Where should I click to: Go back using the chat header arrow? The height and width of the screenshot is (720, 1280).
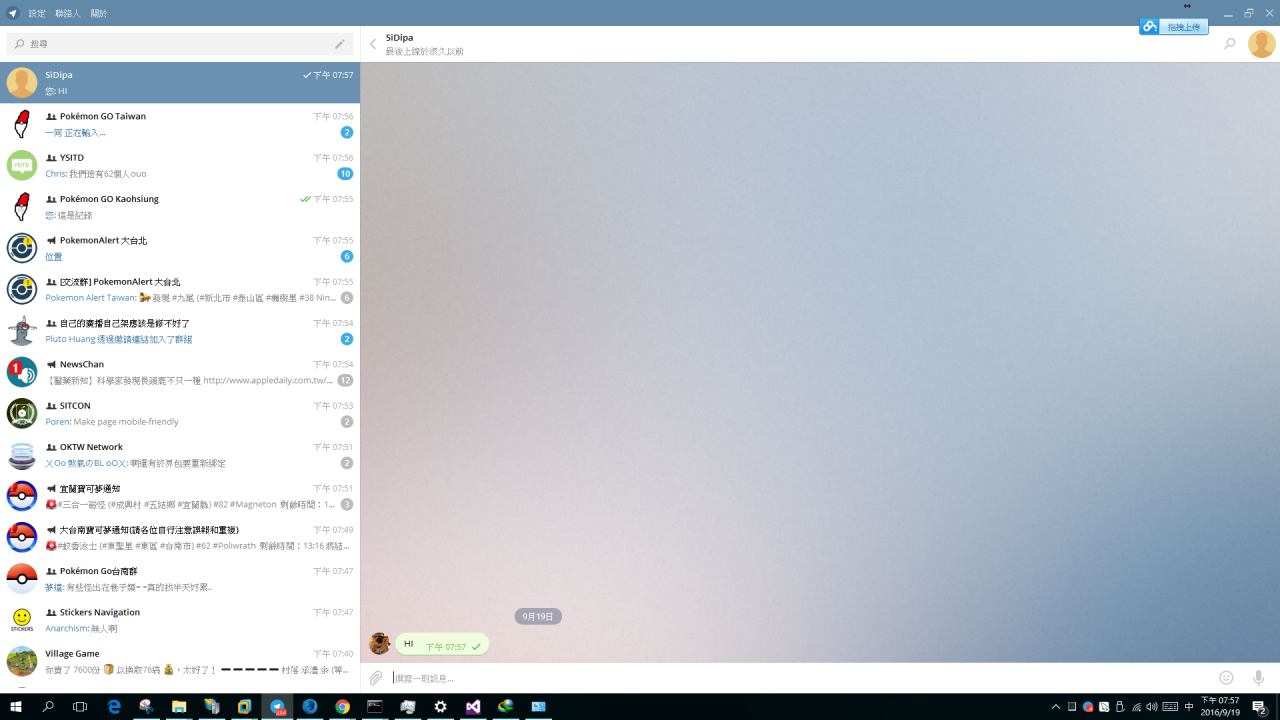point(373,44)
